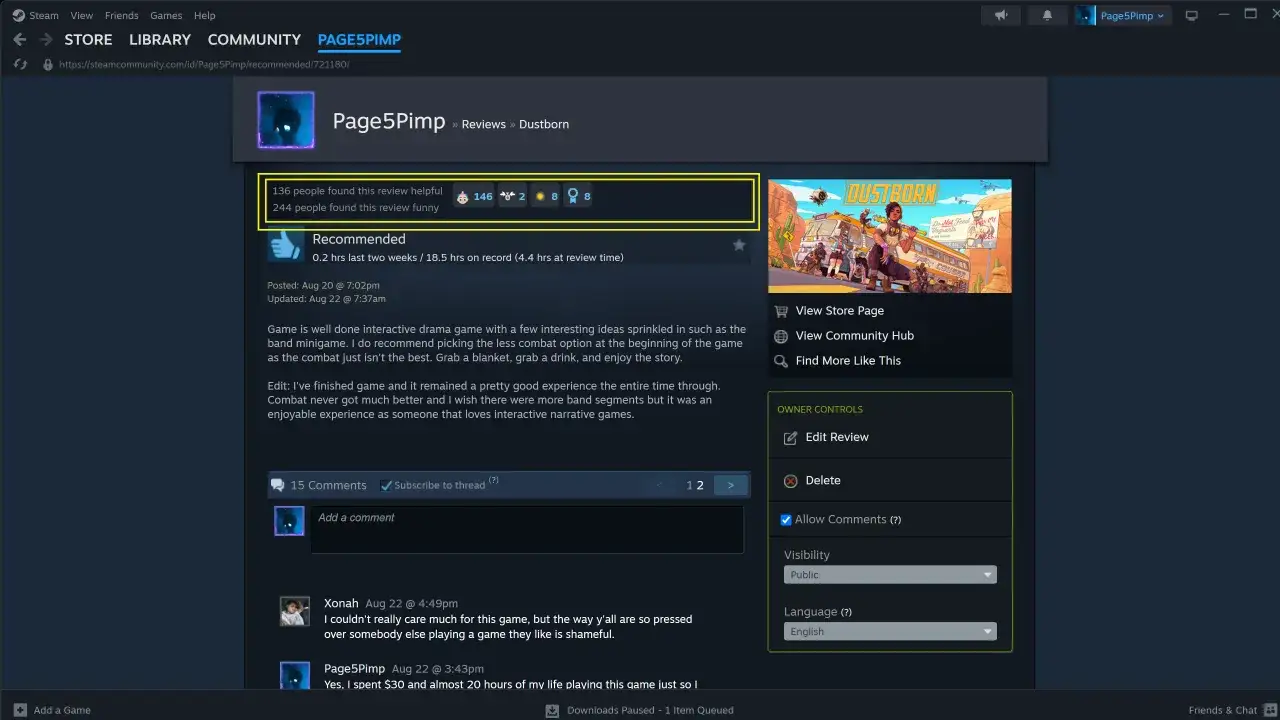Enter Big Picture mode
Screen dimensions: 1280x720
[1191, 15]
